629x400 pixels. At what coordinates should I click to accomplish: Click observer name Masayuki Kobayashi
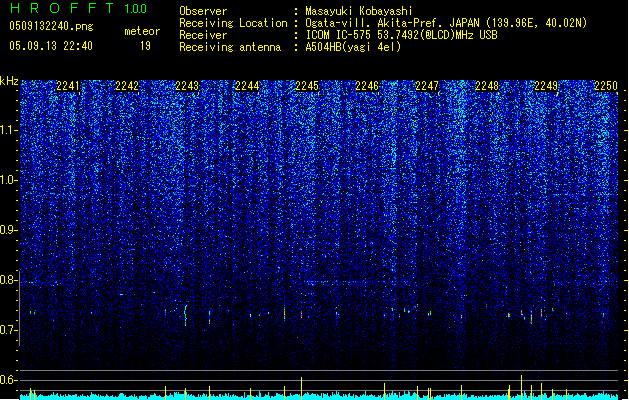pyautogui.click(x=359, y=11)
